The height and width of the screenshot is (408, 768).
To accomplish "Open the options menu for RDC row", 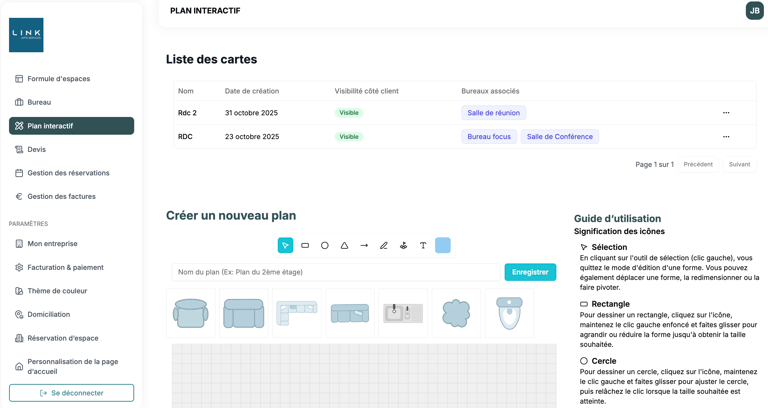I will click(x=726, y=137).
